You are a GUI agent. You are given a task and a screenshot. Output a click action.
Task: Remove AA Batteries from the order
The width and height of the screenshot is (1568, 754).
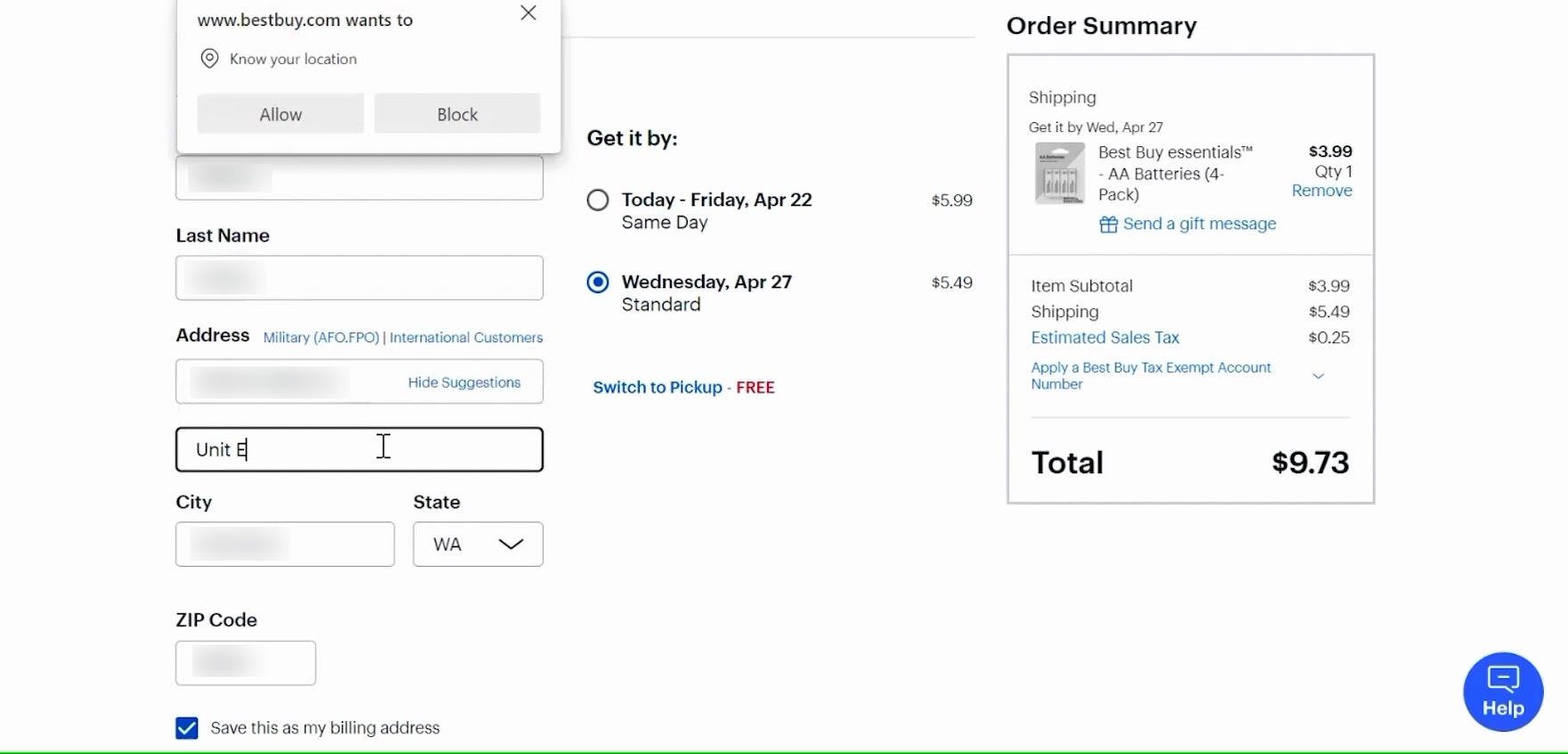[x=1321, y=191]
